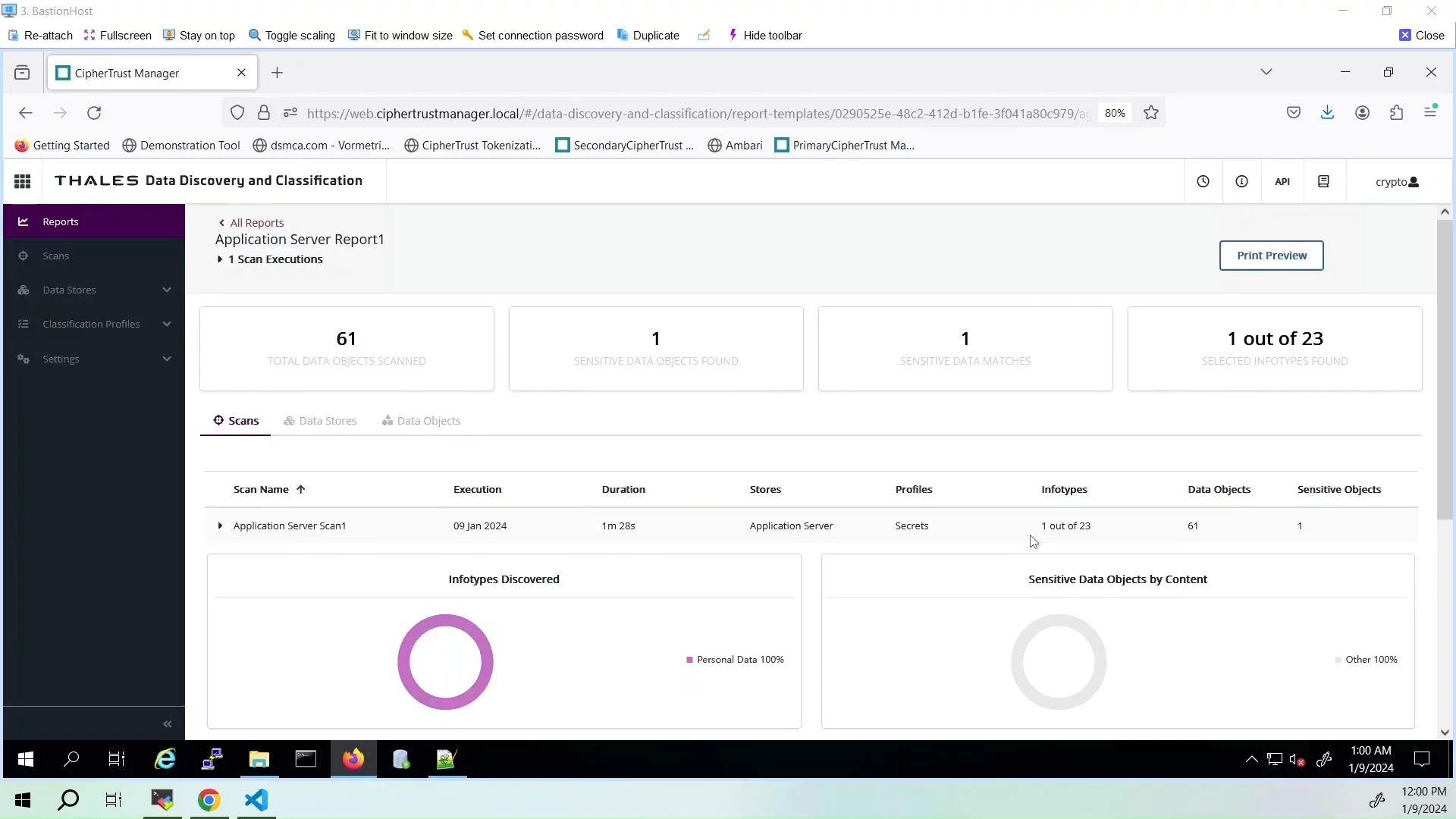
Task: Open the documentation page icon in header
Action: pyautogui.click(x=1323, y=181)
